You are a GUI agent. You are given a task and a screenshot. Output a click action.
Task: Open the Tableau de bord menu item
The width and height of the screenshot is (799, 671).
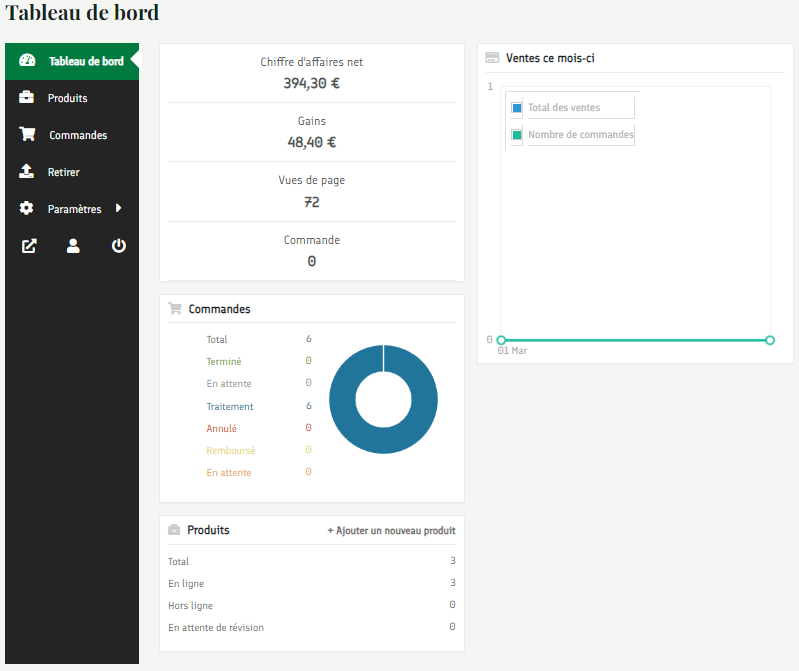click(86, 61)
